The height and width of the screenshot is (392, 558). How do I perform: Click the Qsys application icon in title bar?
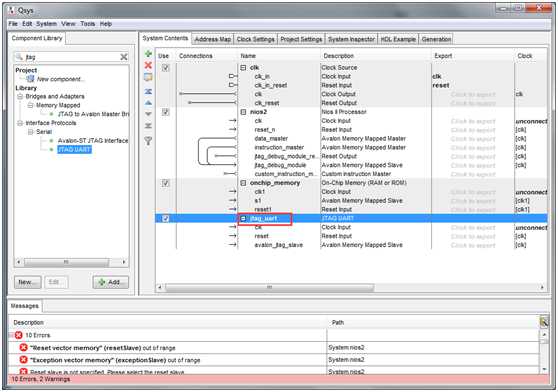point(12,10)
